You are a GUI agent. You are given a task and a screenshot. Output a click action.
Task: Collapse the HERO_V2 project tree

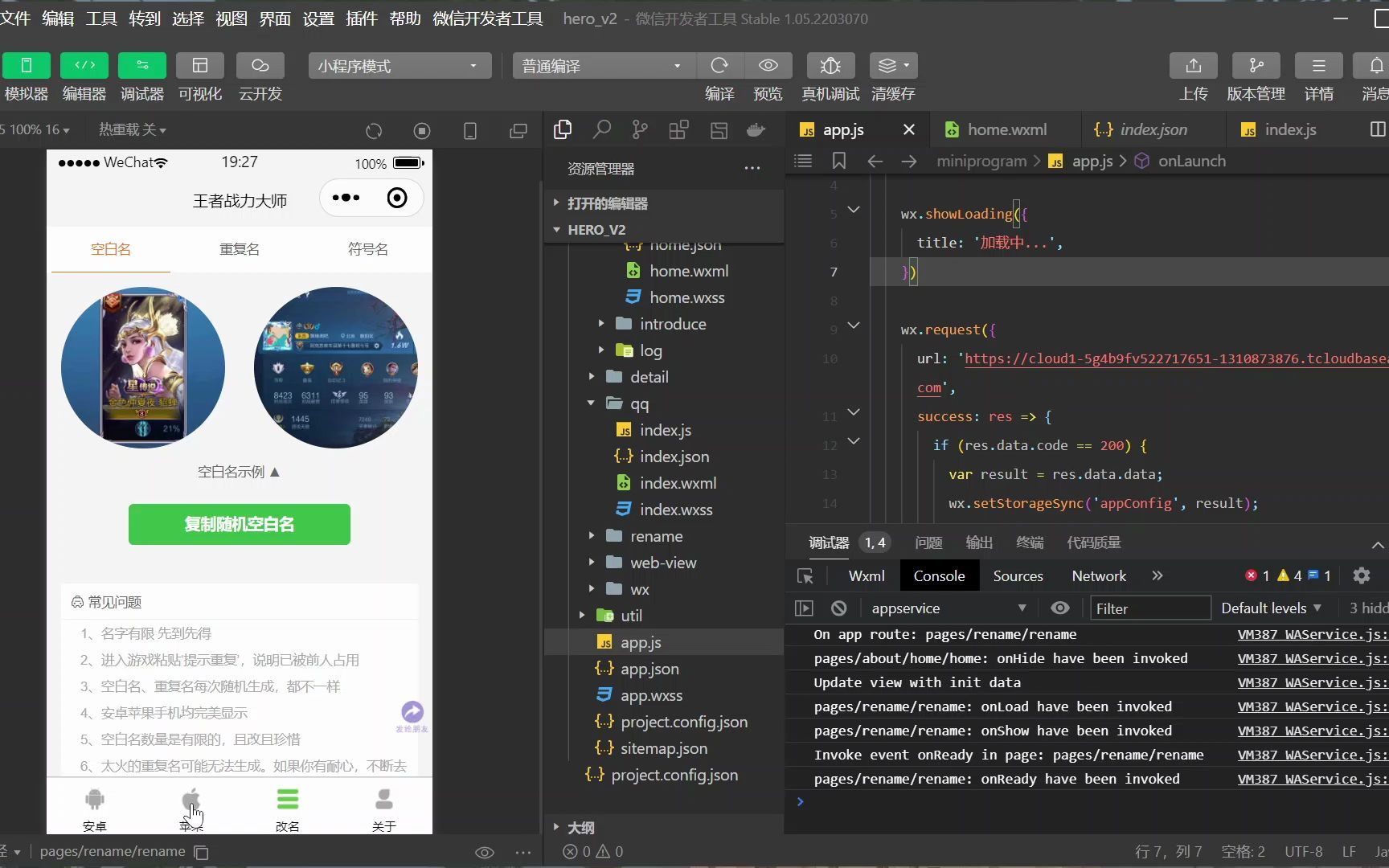(x=663, y=230)
